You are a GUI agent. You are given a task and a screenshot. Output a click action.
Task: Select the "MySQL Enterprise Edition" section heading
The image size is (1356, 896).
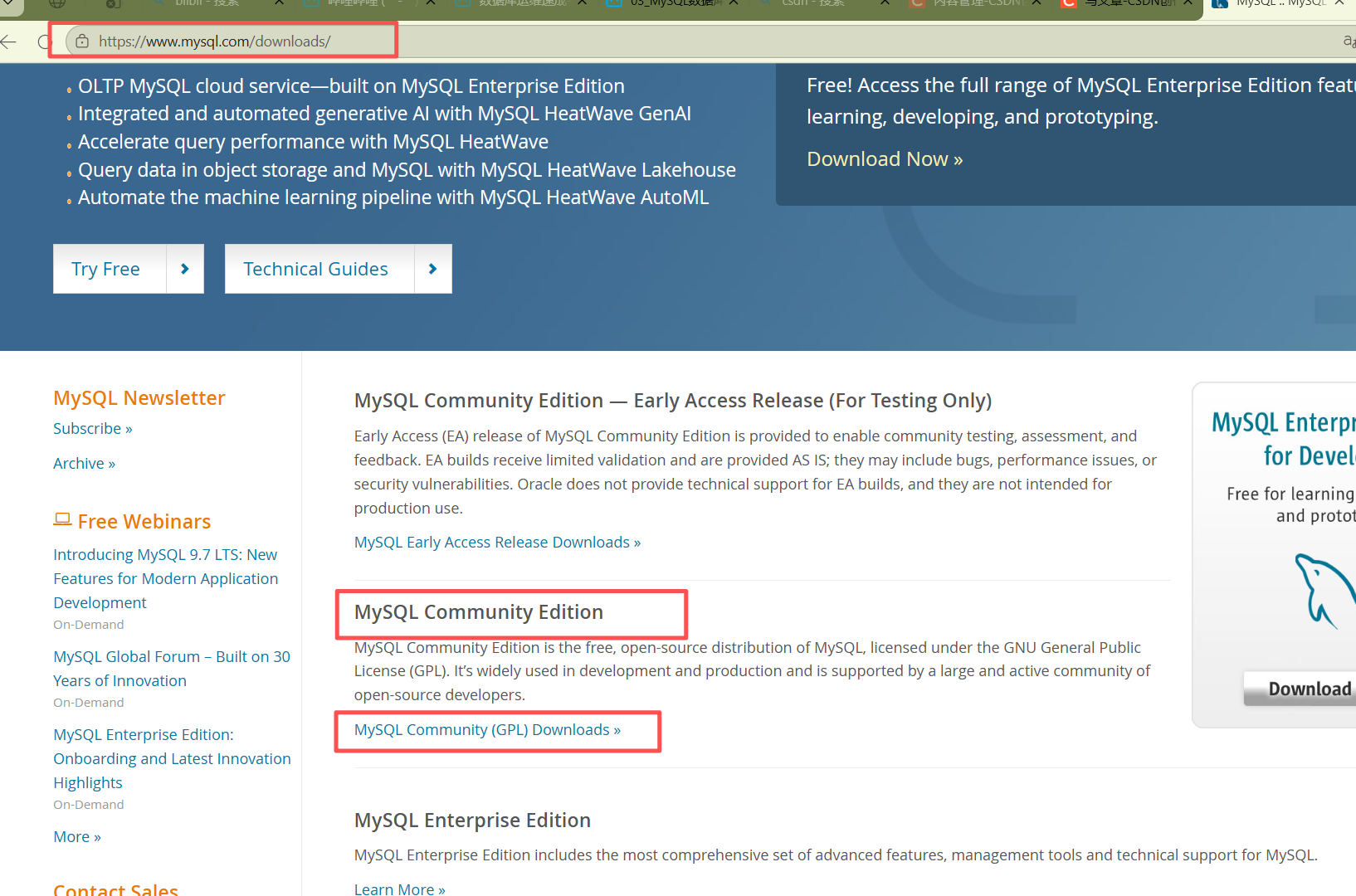pyautogui.click(x=472, y=820)
